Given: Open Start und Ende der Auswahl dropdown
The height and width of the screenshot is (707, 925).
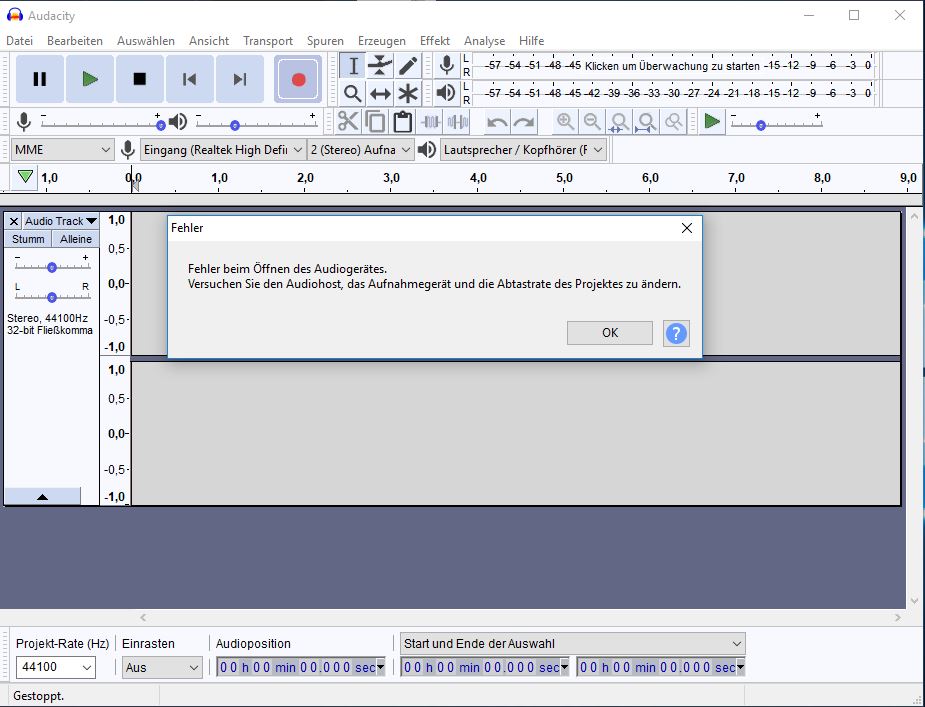Looking at the screenshot, I should [x=572, y=643].
